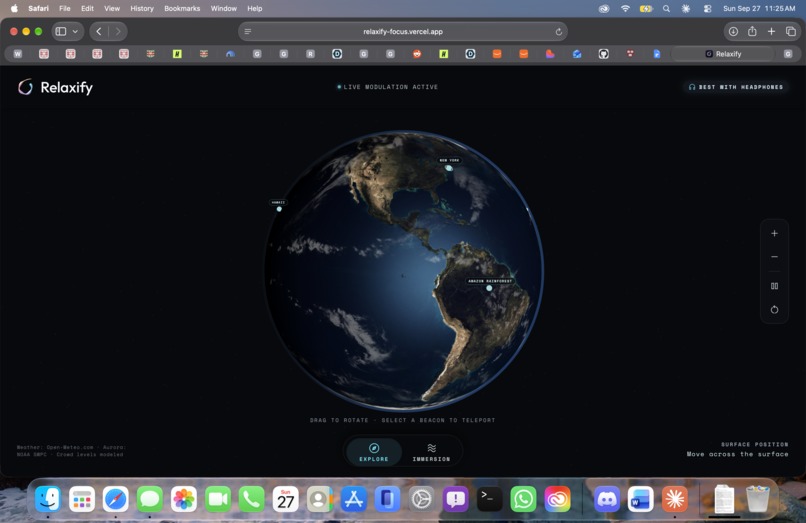Screen dimensions: 806x523
Task: Open the View menu
Action: 112,8
